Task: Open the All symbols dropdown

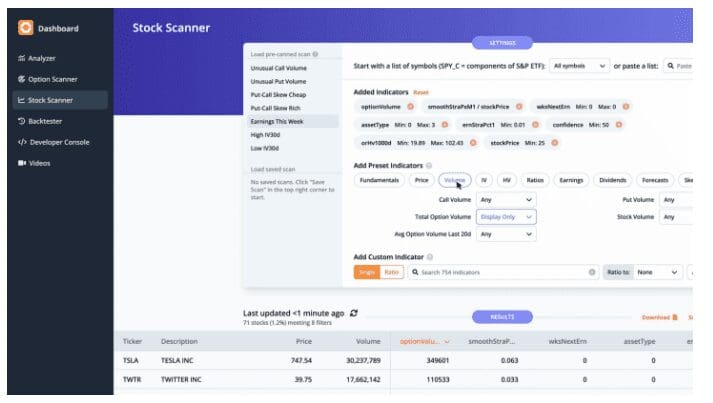Action: point(579,66)
